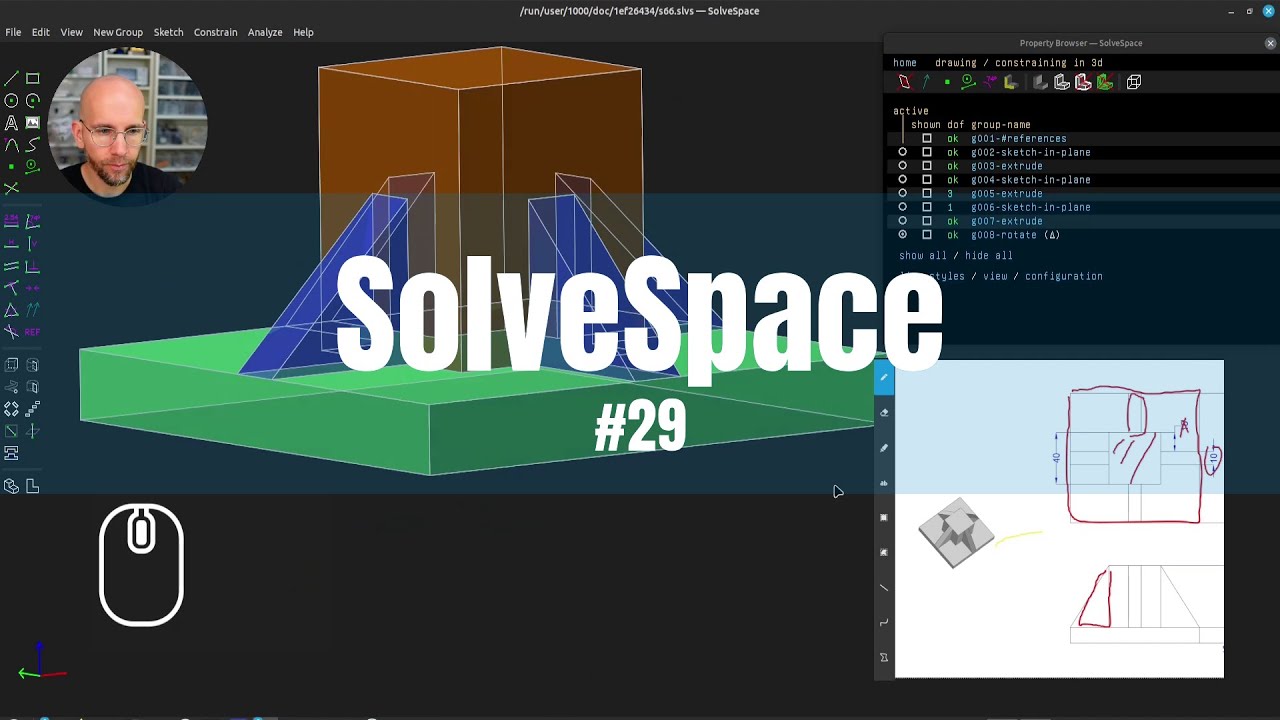Toggle points visibility in Property Browser

pos(947,82)
